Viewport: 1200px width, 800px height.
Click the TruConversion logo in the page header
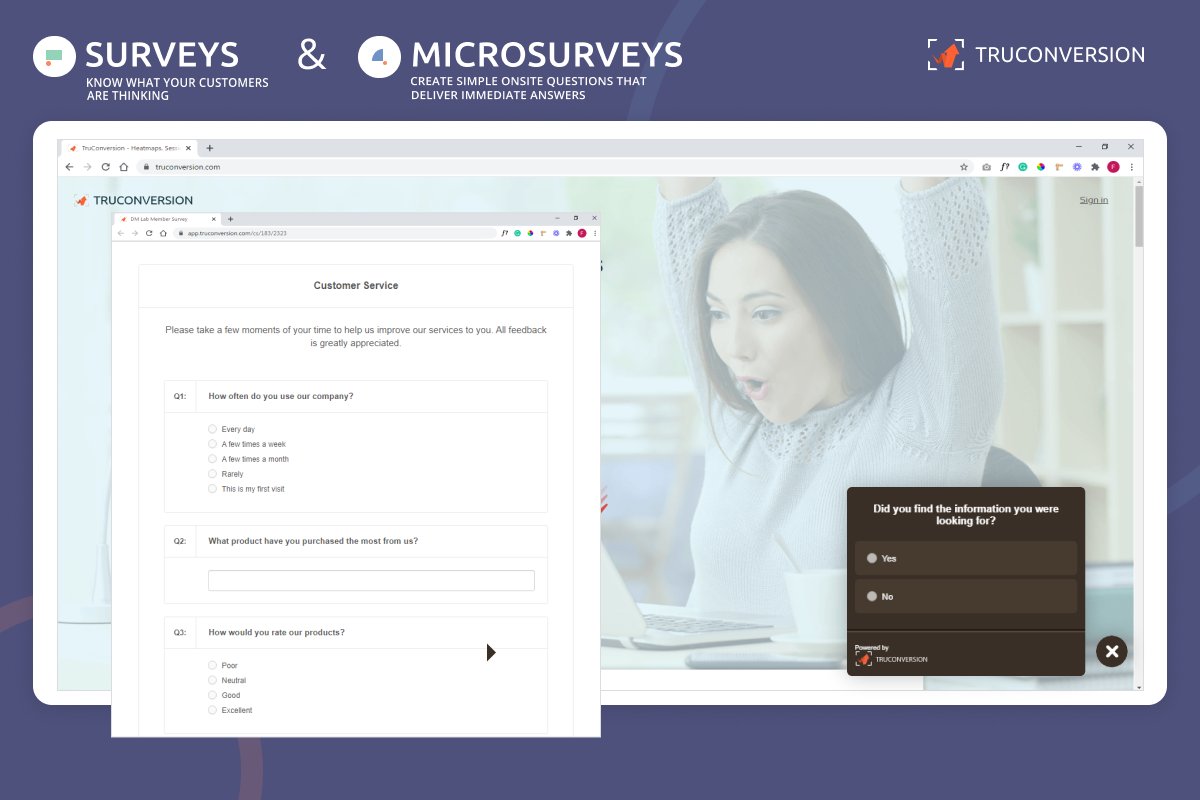click(x=133, y=199)
